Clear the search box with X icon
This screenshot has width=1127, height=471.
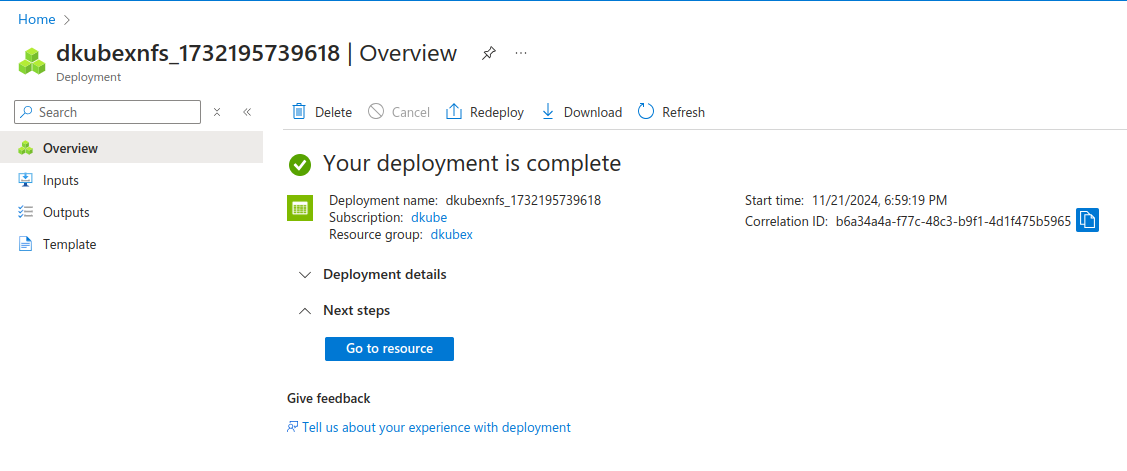coord(217,112)
